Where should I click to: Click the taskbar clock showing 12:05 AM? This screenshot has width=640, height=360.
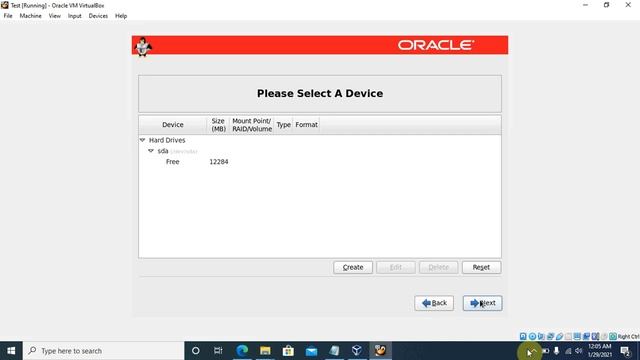(x=600, y=351)
